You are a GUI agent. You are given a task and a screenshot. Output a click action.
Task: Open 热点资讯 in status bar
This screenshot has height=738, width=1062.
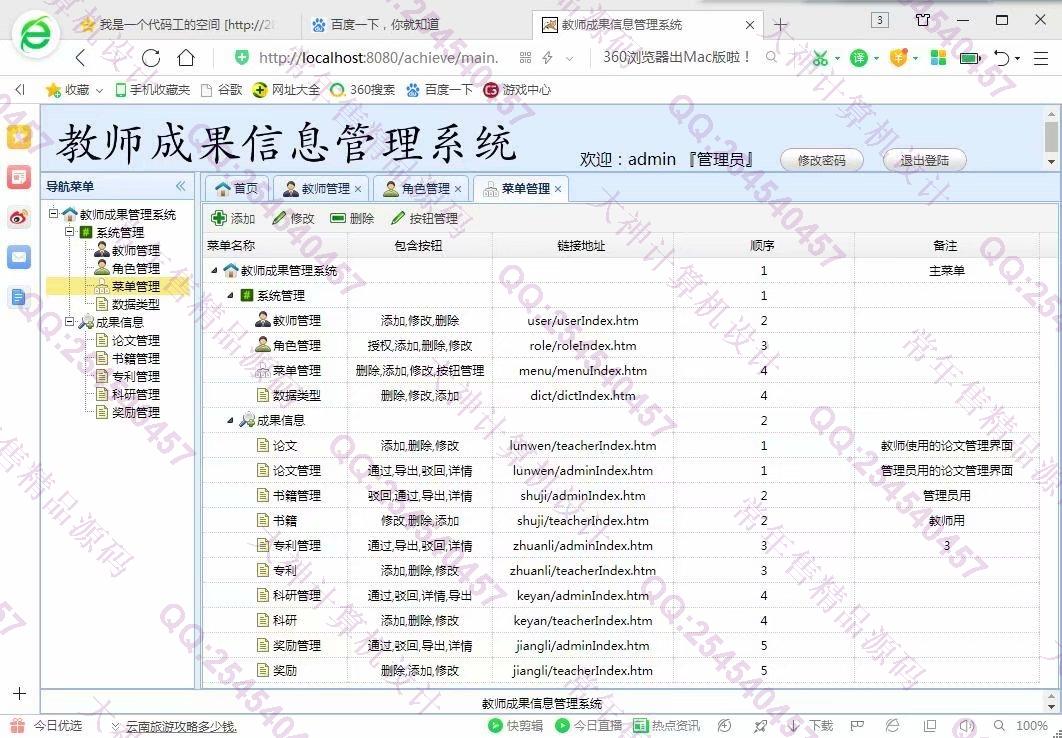(x=666, y=726)
